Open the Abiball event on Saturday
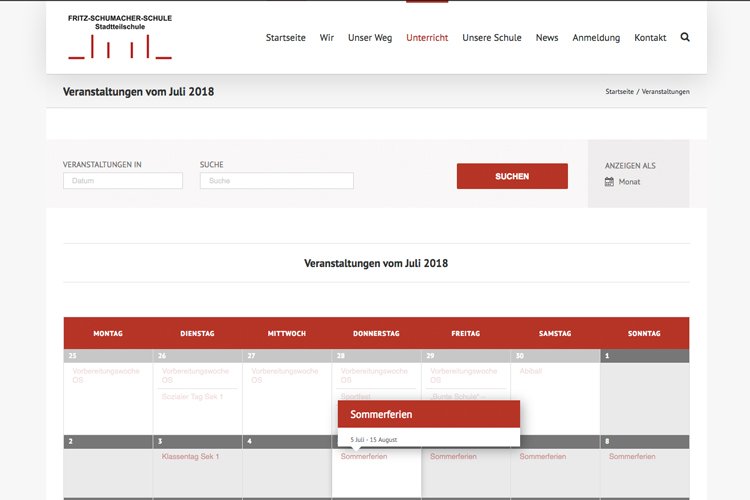This screenshot has width=750, height=500. coord(530,371)
